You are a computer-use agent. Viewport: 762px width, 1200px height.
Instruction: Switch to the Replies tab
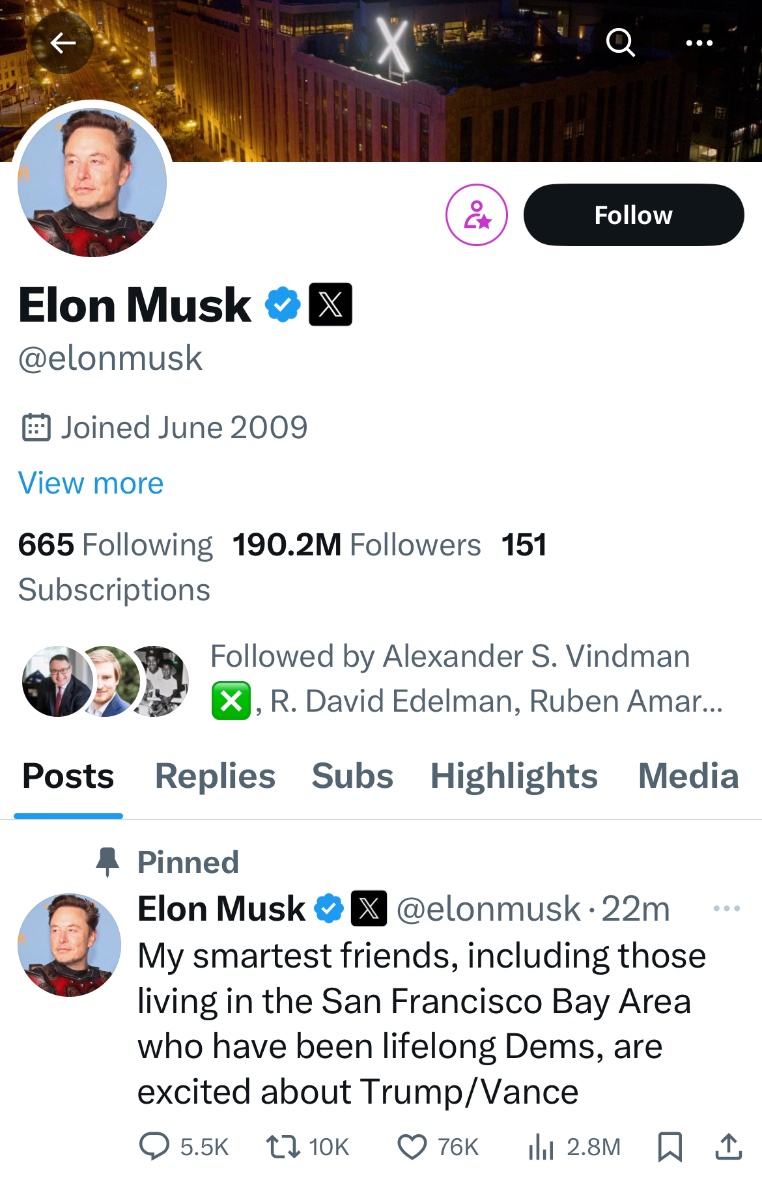(x=215, y=776)
